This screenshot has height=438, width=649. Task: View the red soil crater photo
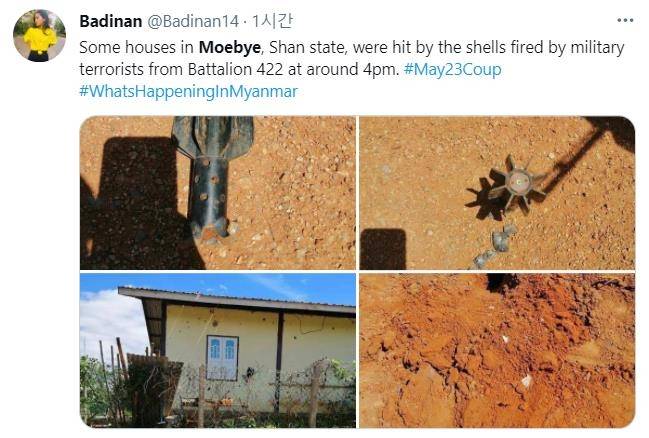[x=497, y=350]
